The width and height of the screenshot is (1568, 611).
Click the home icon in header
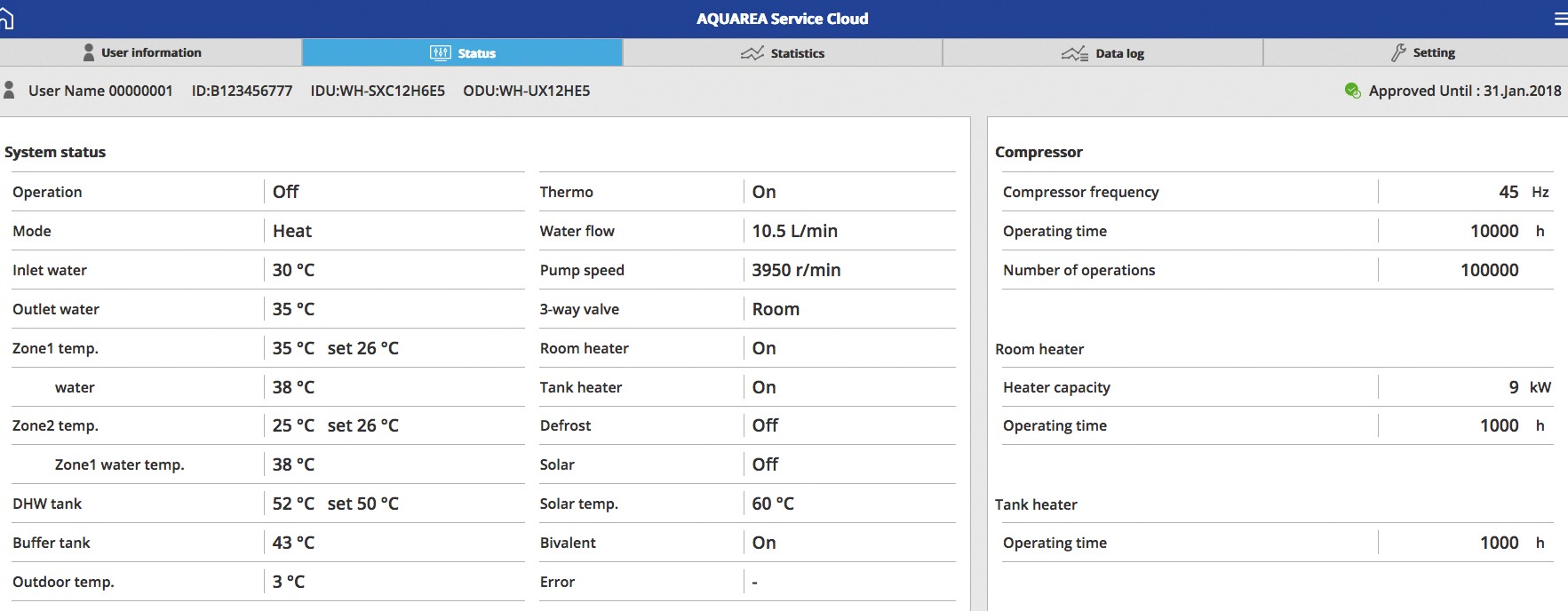point(5,19)
